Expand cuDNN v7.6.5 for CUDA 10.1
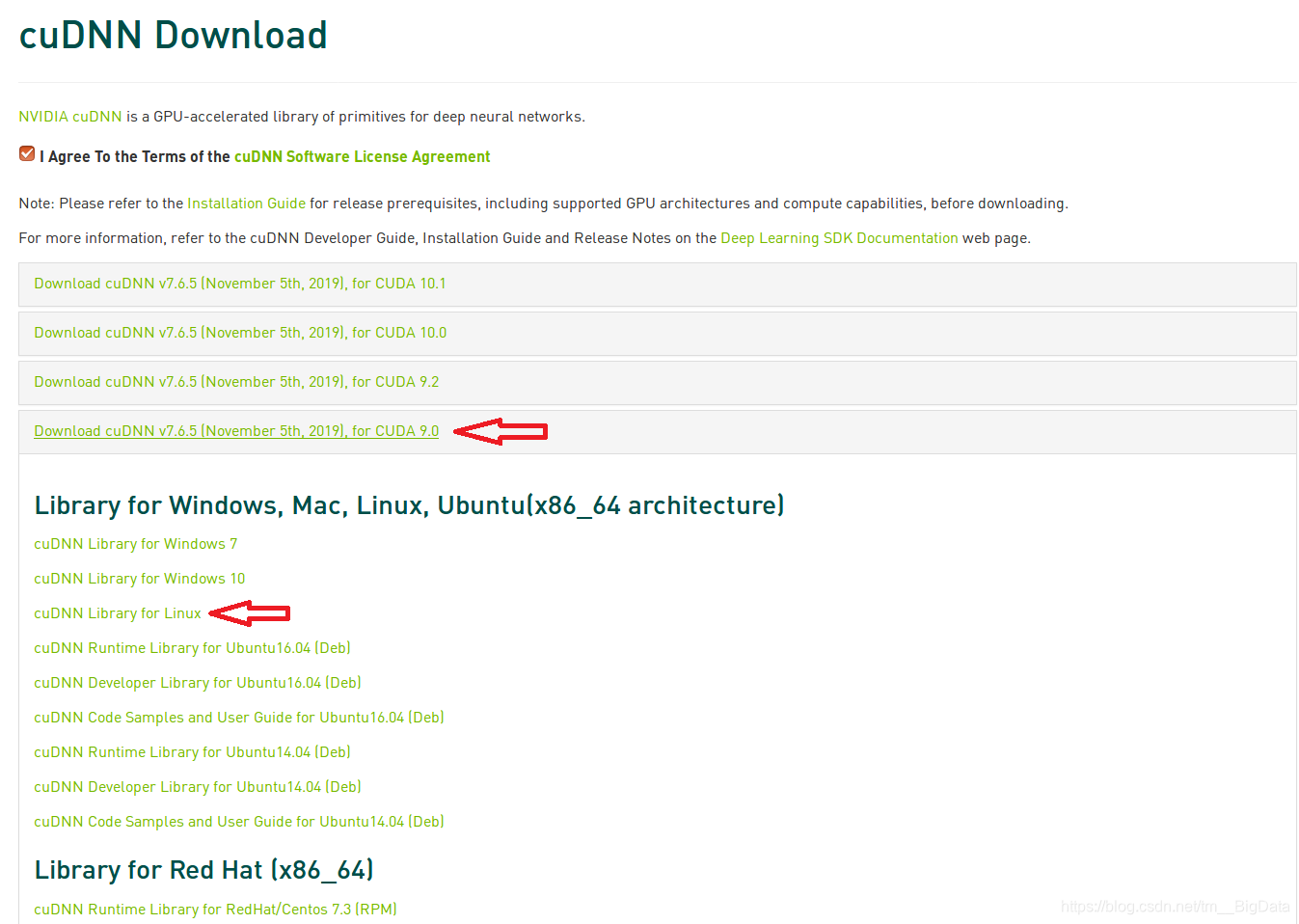The image size is (1299, 924). point(240,284)
